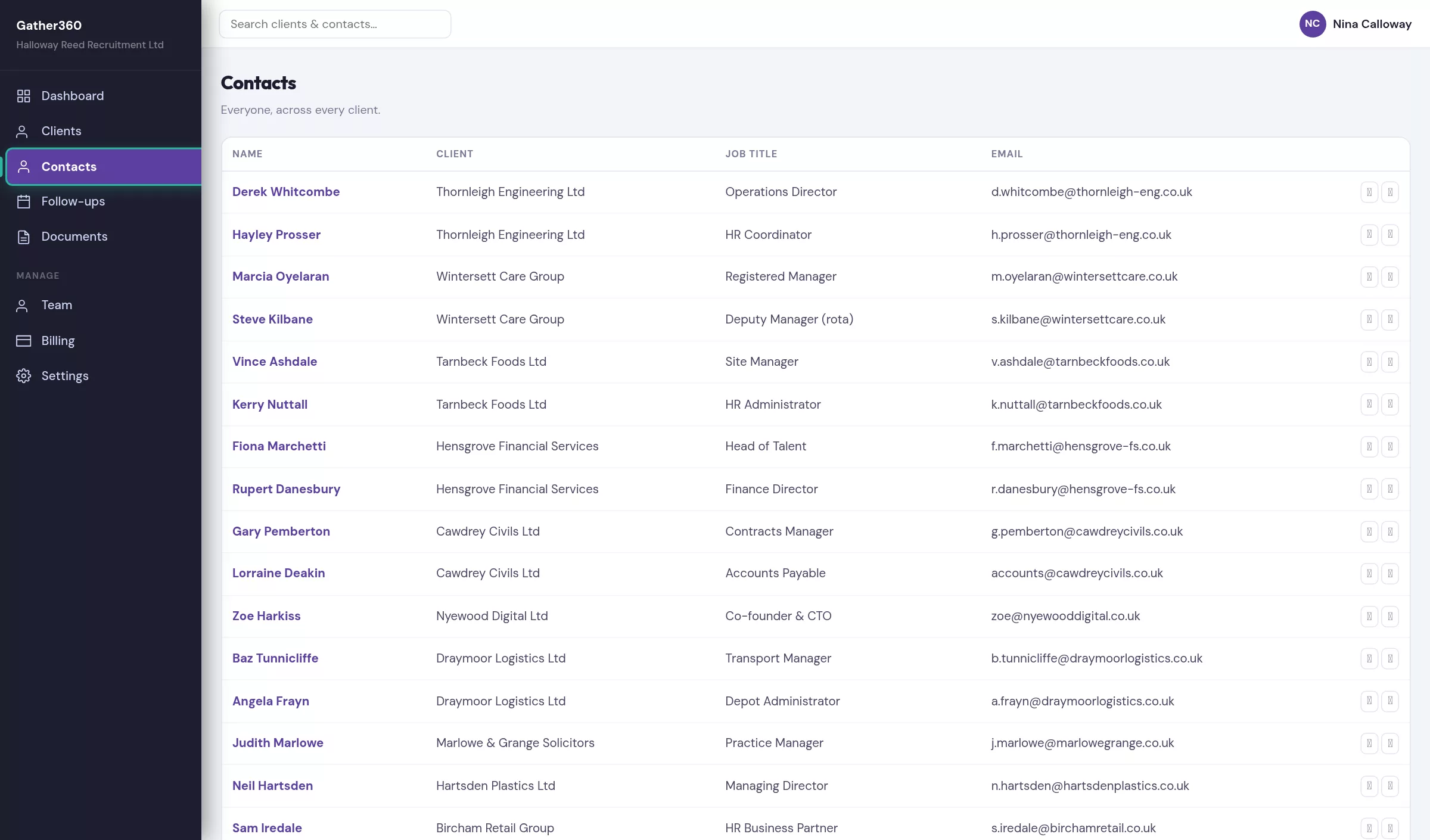The image size is (1430, 840).
Task: Open Kerry Nuttall contact link
Action: click(x=270, y=405)
